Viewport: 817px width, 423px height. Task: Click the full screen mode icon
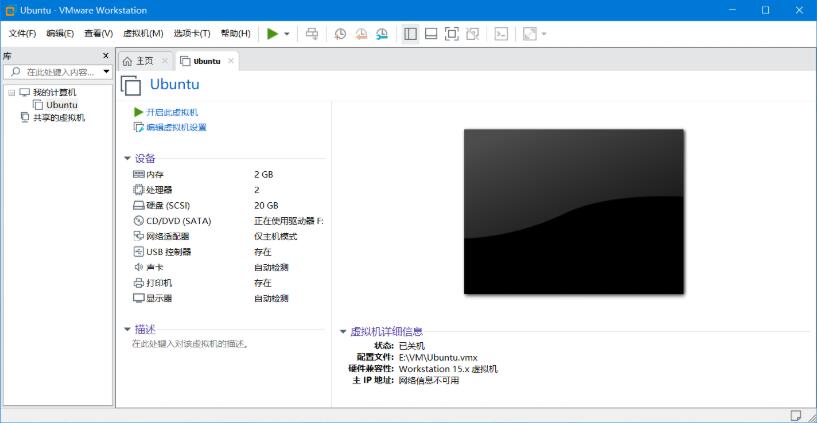[x=452, y=34]
